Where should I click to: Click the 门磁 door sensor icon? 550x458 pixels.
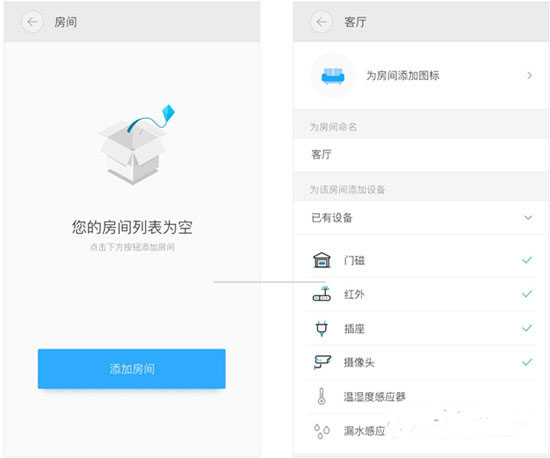(322, 260)
